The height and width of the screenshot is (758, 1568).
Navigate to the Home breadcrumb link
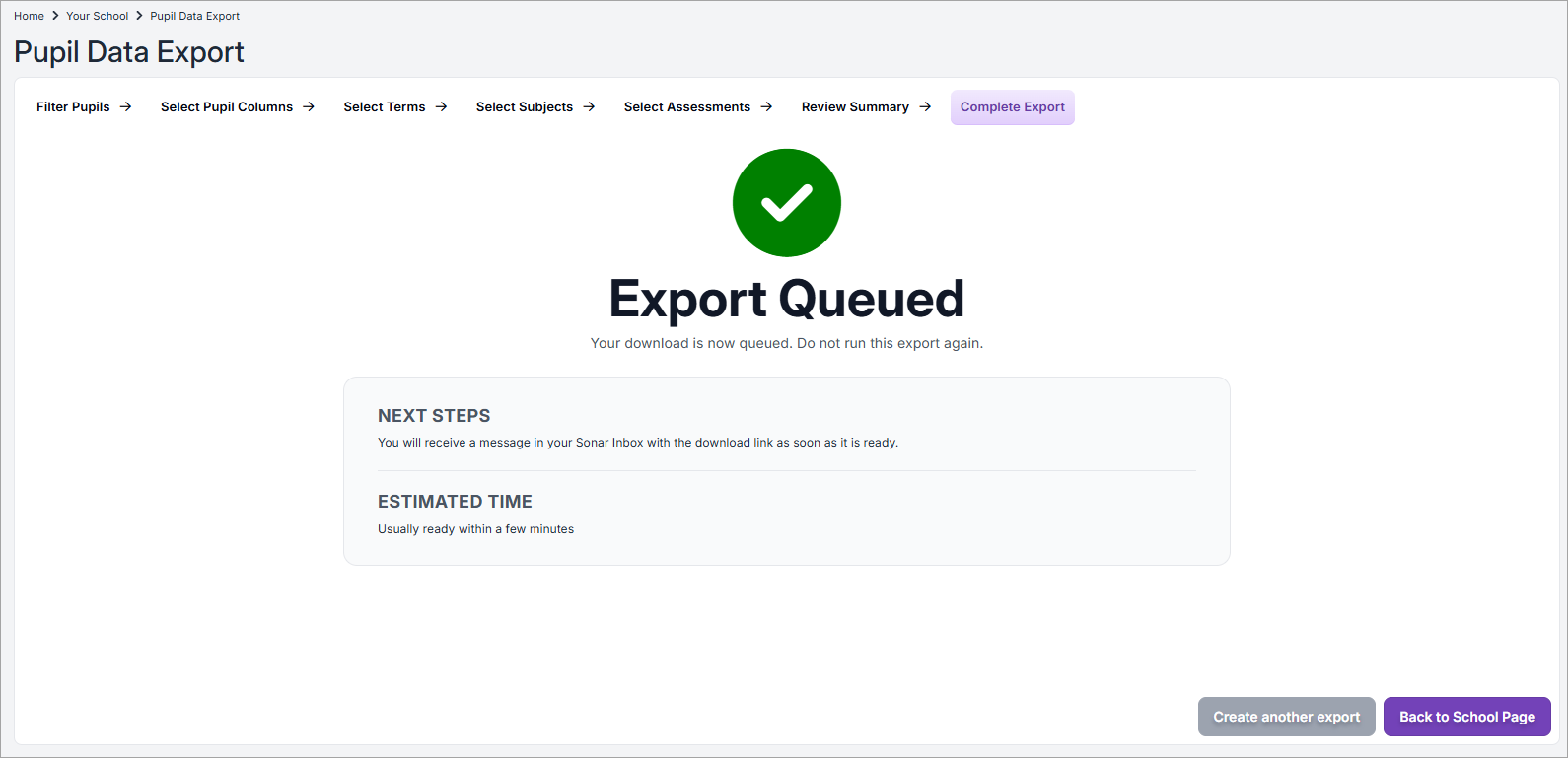click(x=29, y=16)
